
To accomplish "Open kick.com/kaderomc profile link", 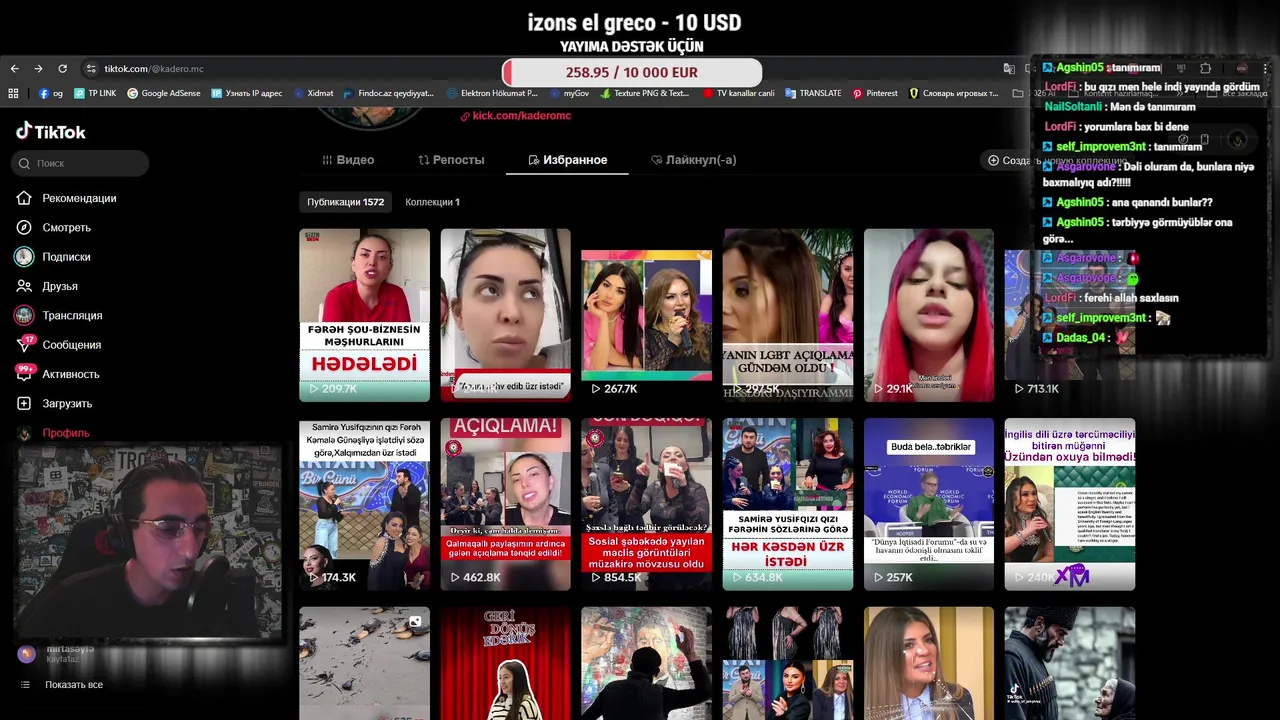I will tap(515, 116).
